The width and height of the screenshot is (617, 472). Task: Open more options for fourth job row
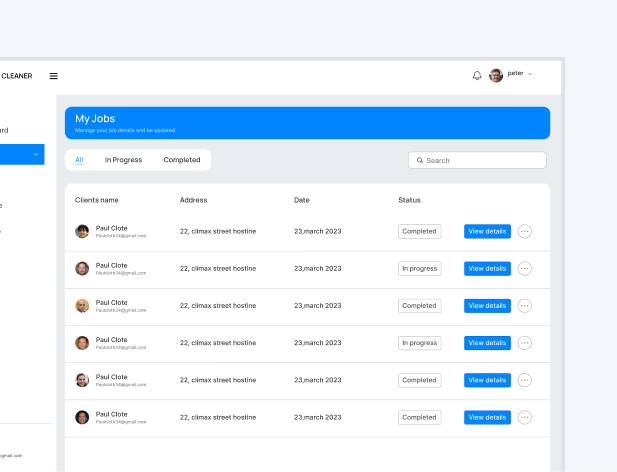[525, 343]
